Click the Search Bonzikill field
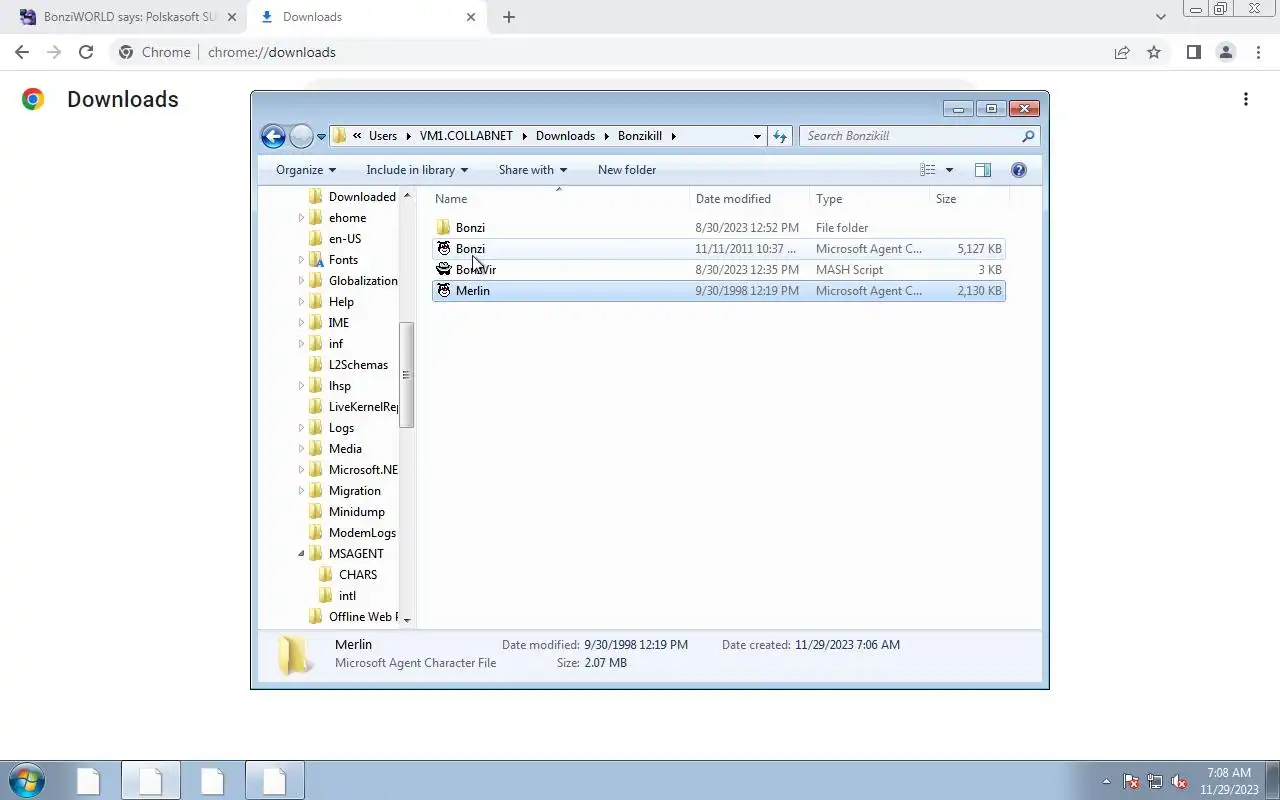 [918, 136]
